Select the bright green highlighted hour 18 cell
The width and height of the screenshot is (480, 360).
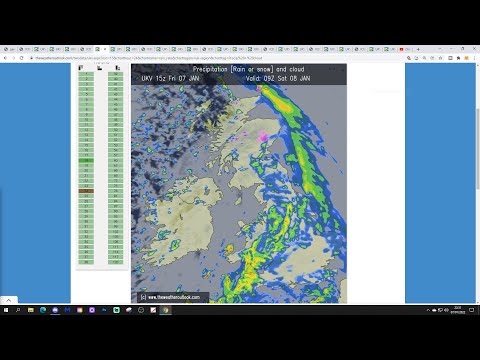(x=86, y=160)
